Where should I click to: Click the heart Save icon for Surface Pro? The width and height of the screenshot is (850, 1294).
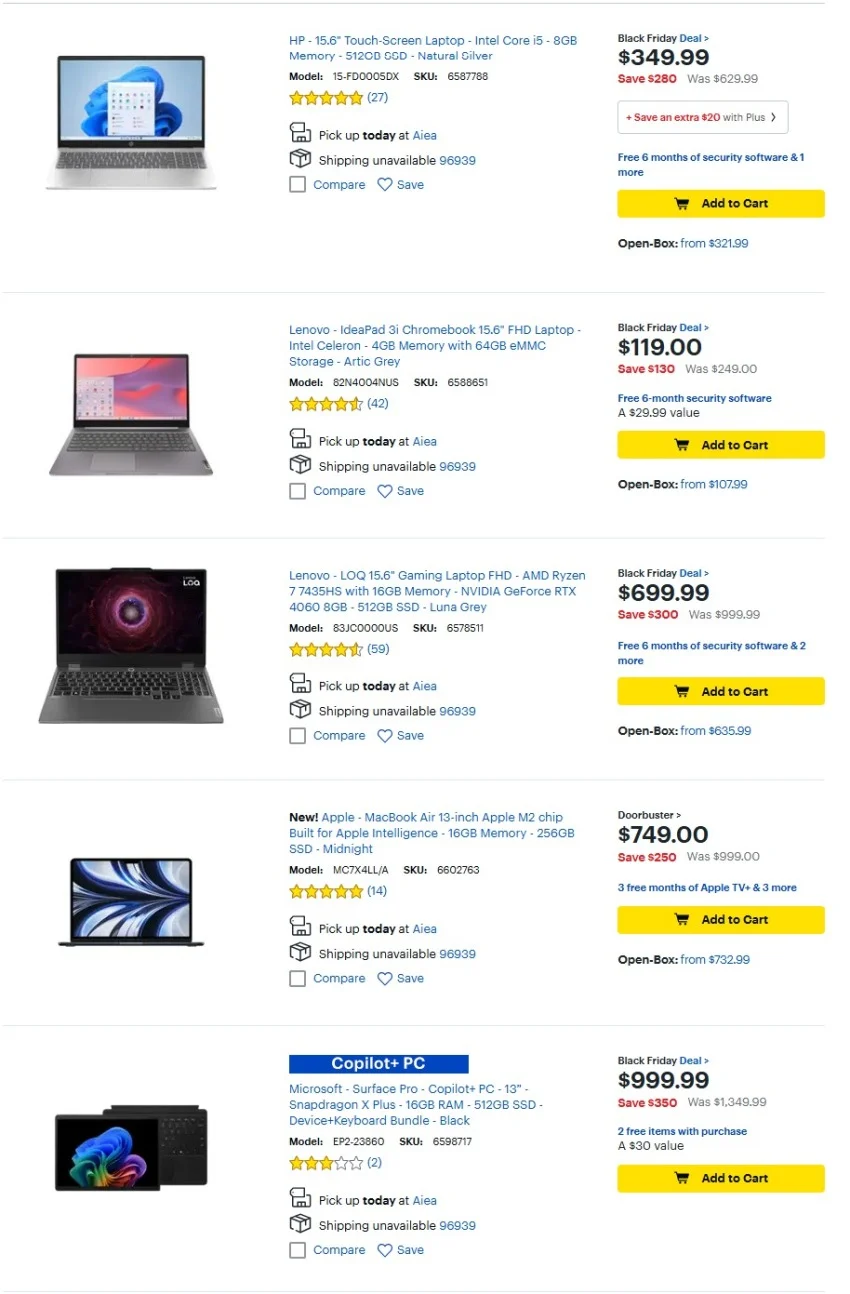point(385,1250)
